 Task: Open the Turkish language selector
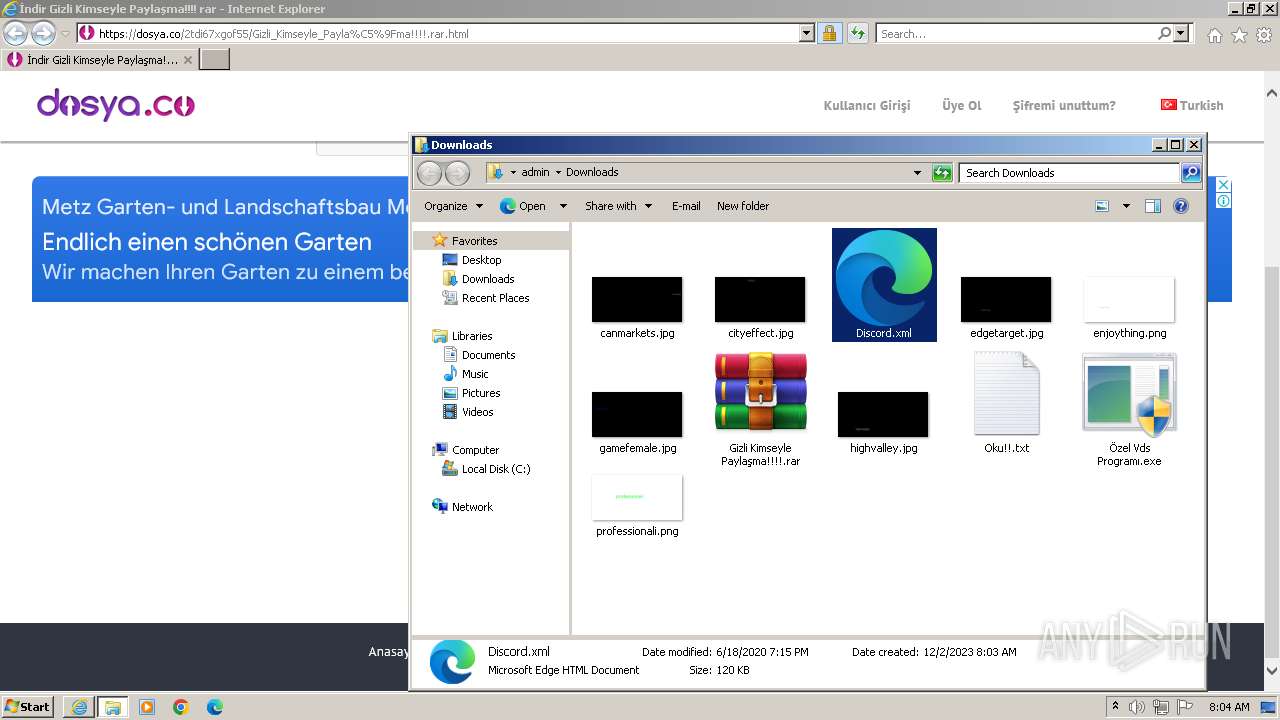(x=1192, y=105)
